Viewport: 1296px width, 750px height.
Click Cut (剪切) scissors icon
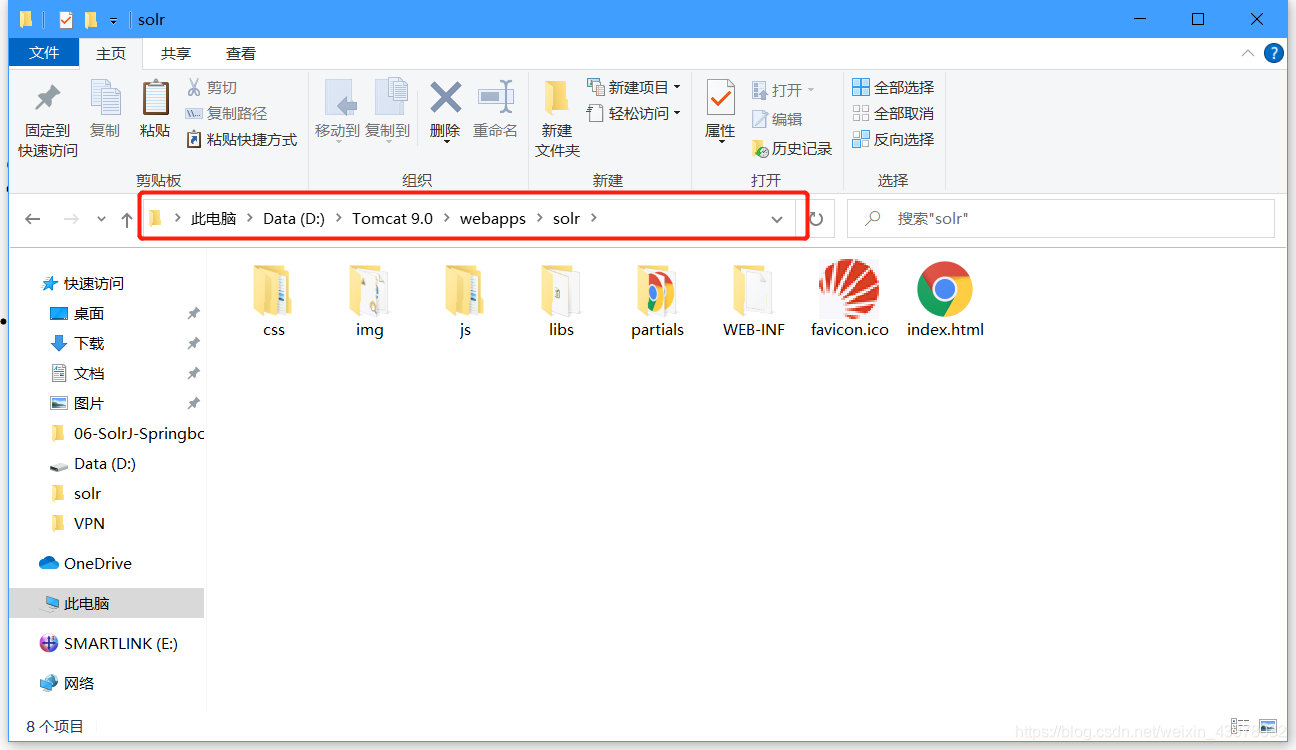[194, 88]
